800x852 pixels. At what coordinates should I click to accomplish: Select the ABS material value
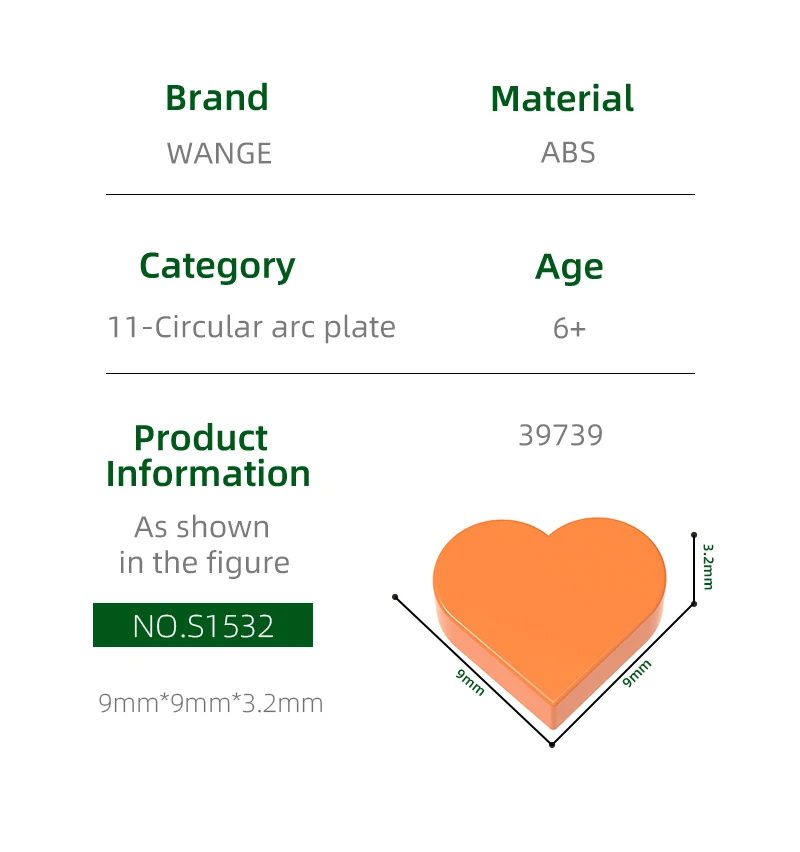point(568,152)
